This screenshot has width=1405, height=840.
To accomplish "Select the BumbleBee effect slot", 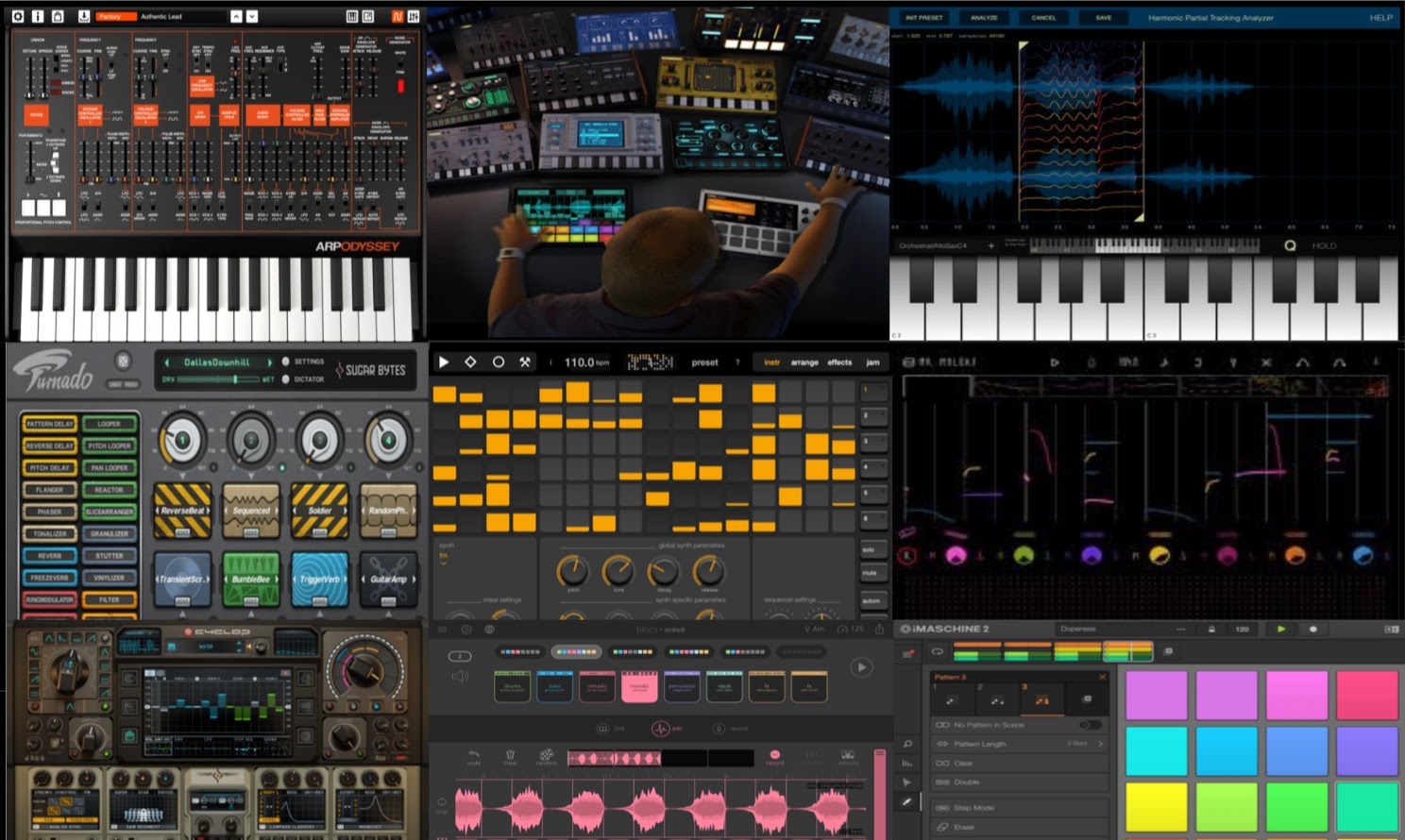I will [x=251, y=579].
